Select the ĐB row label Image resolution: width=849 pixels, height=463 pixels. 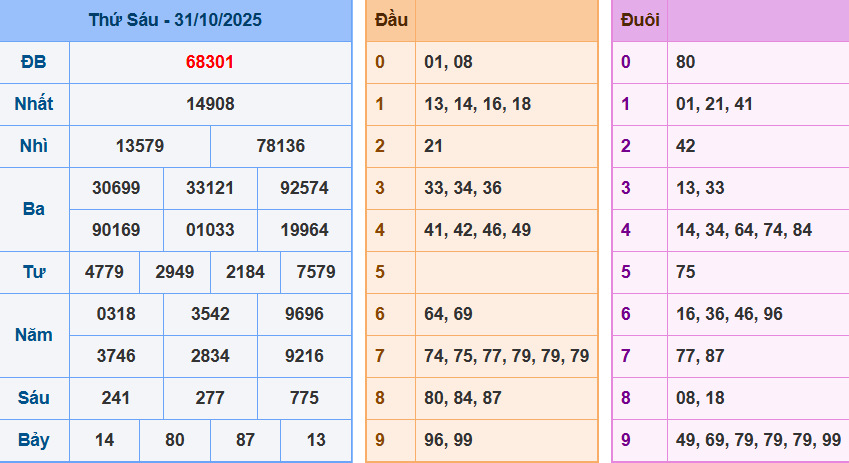click(x=34, y=62)
